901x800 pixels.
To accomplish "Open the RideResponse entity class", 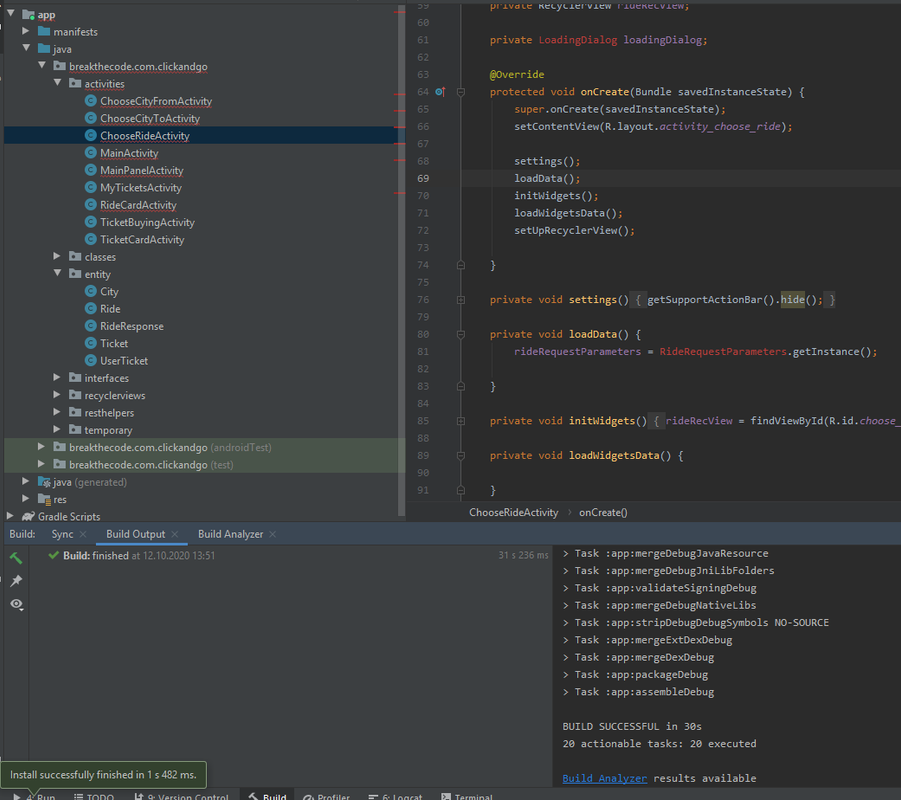I will click(x=132, y=326).
